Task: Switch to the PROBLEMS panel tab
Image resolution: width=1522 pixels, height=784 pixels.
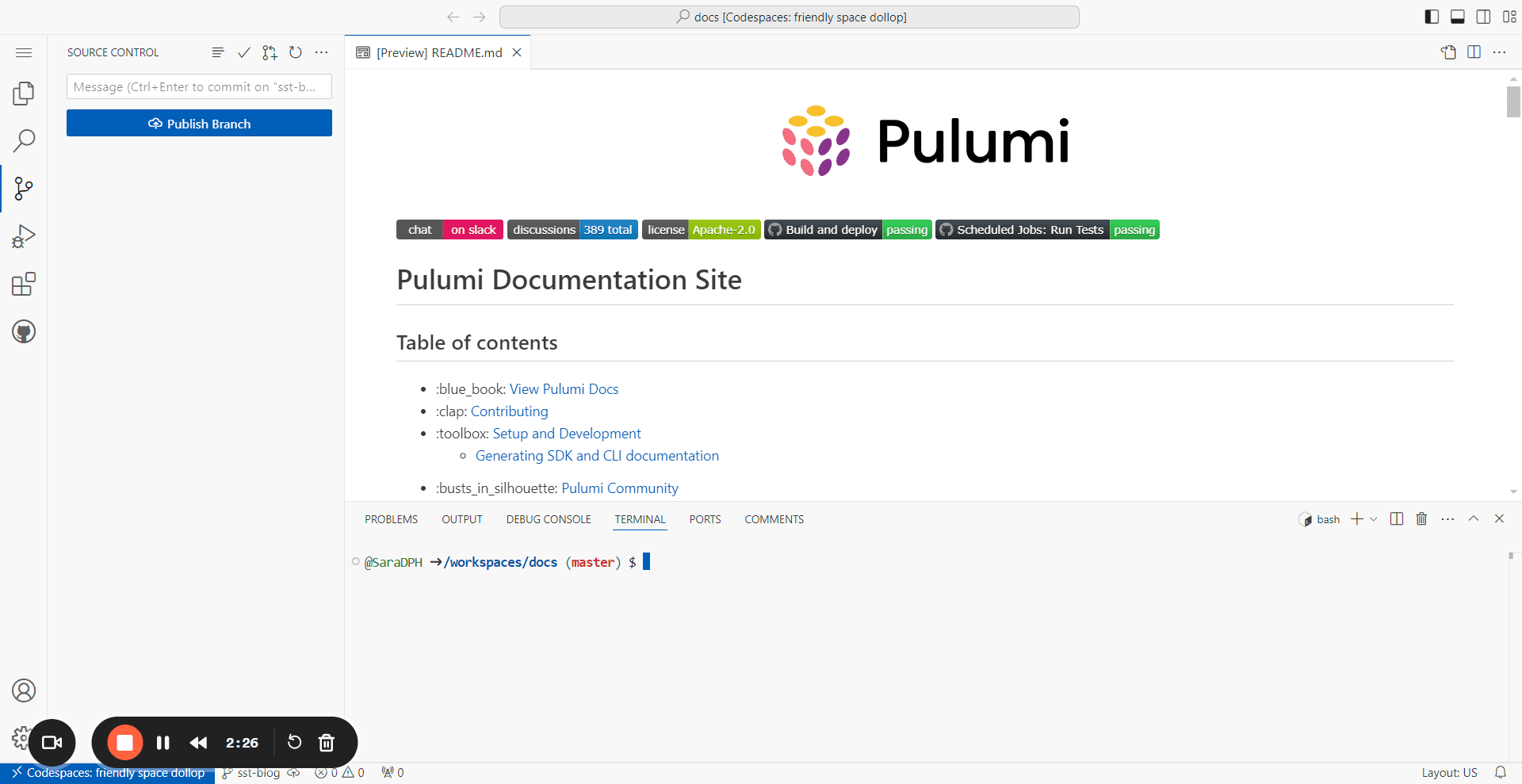Action: coord(392,519)
